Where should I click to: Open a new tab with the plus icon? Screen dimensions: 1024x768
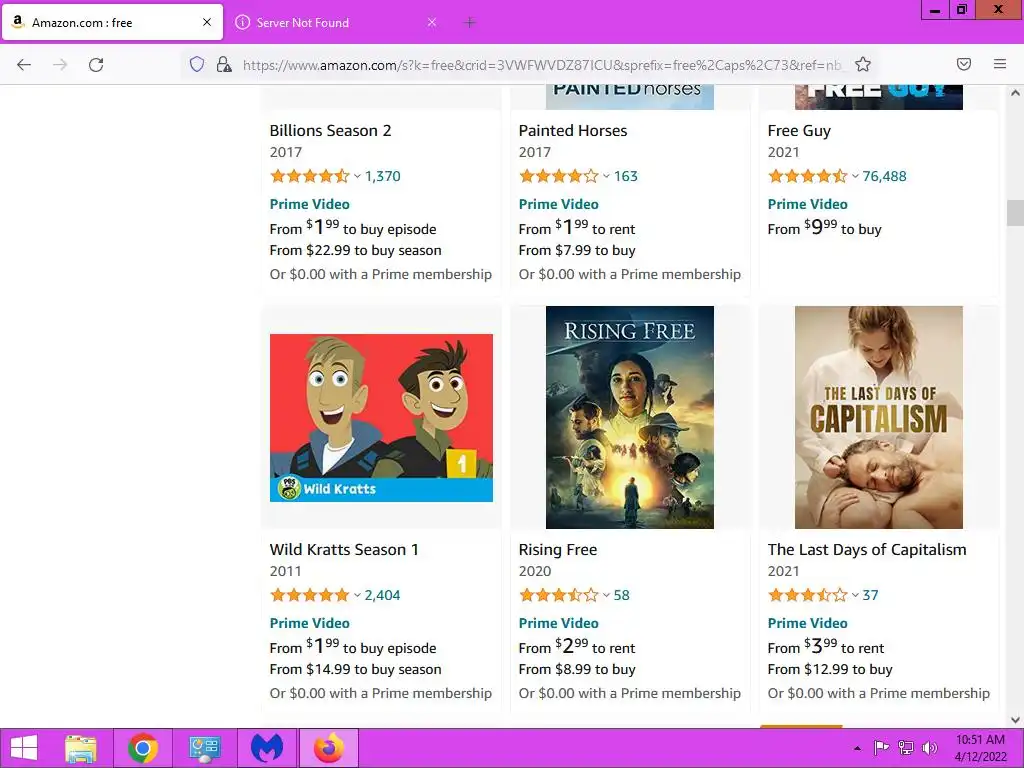pyautogui.click(x=470, y=23)
